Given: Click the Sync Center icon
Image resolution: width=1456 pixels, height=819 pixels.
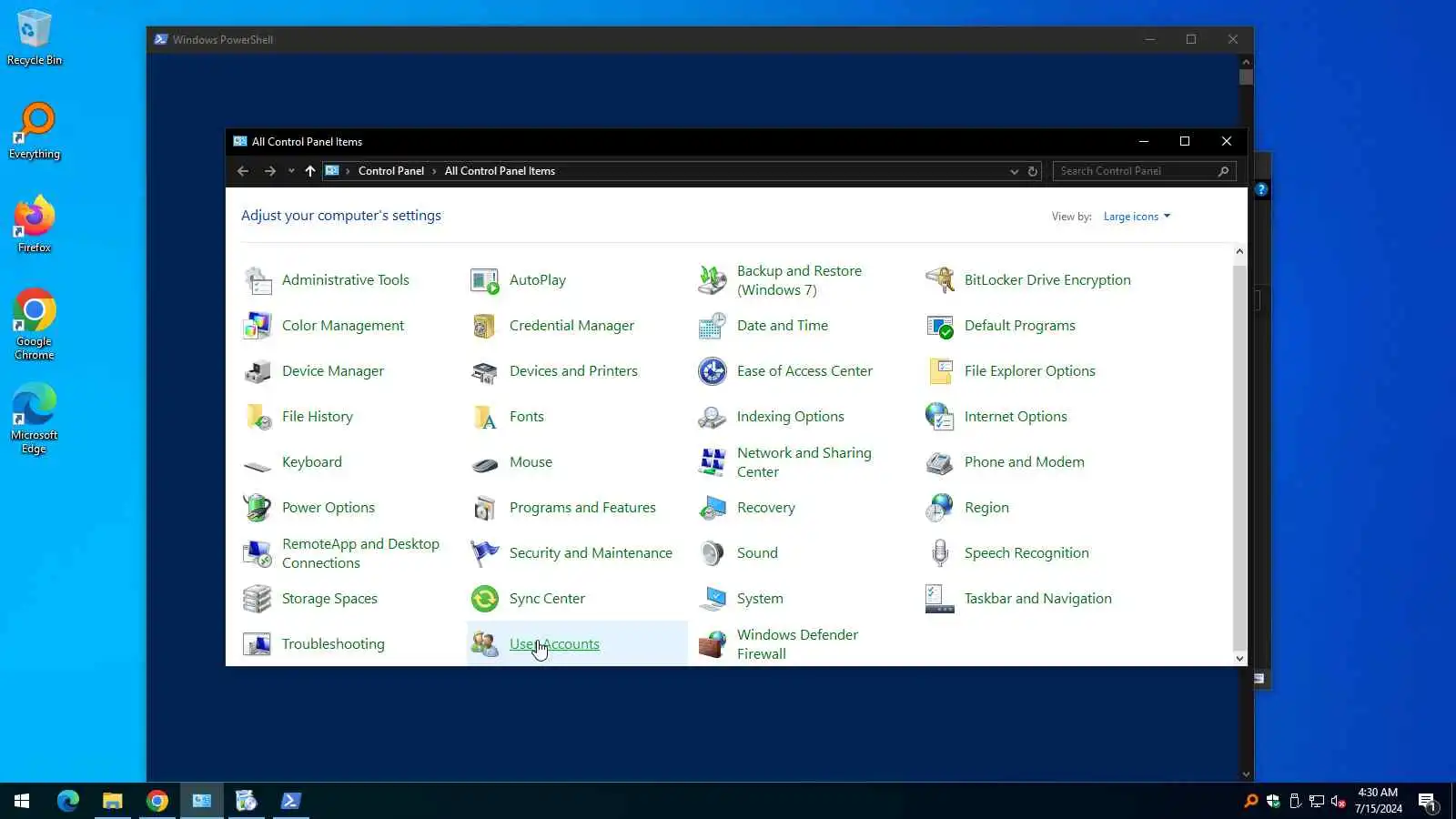Looking at the screenshot, I should [485, 599].
